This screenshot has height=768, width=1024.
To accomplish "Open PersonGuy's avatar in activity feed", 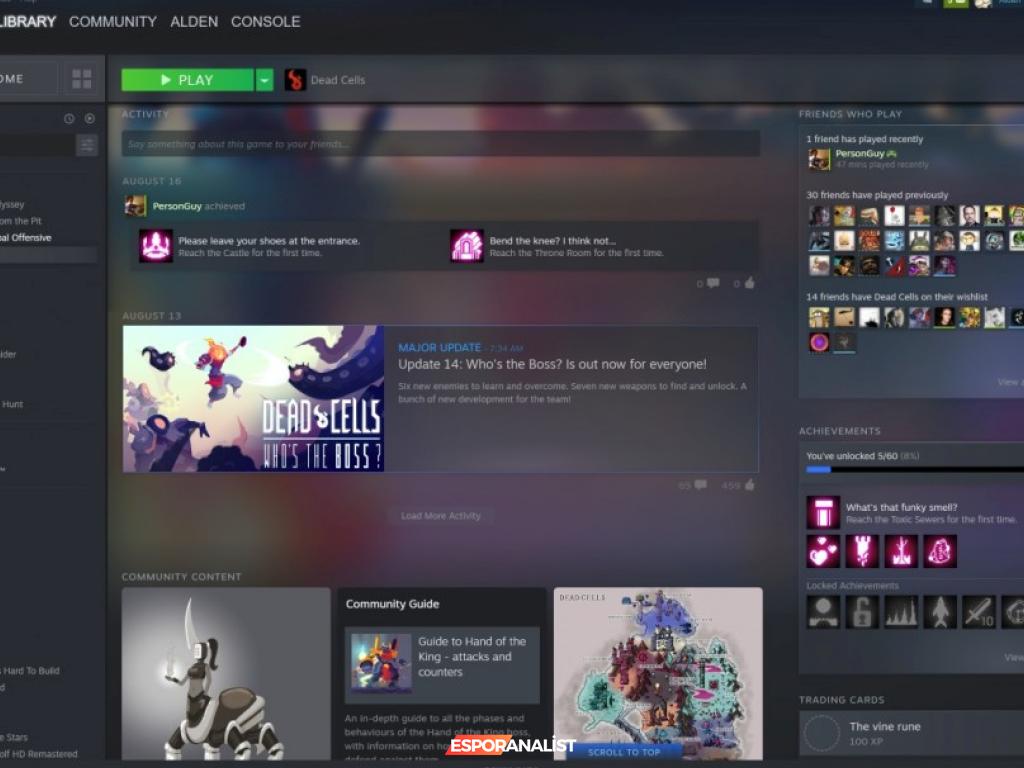I will coord(135,206).
